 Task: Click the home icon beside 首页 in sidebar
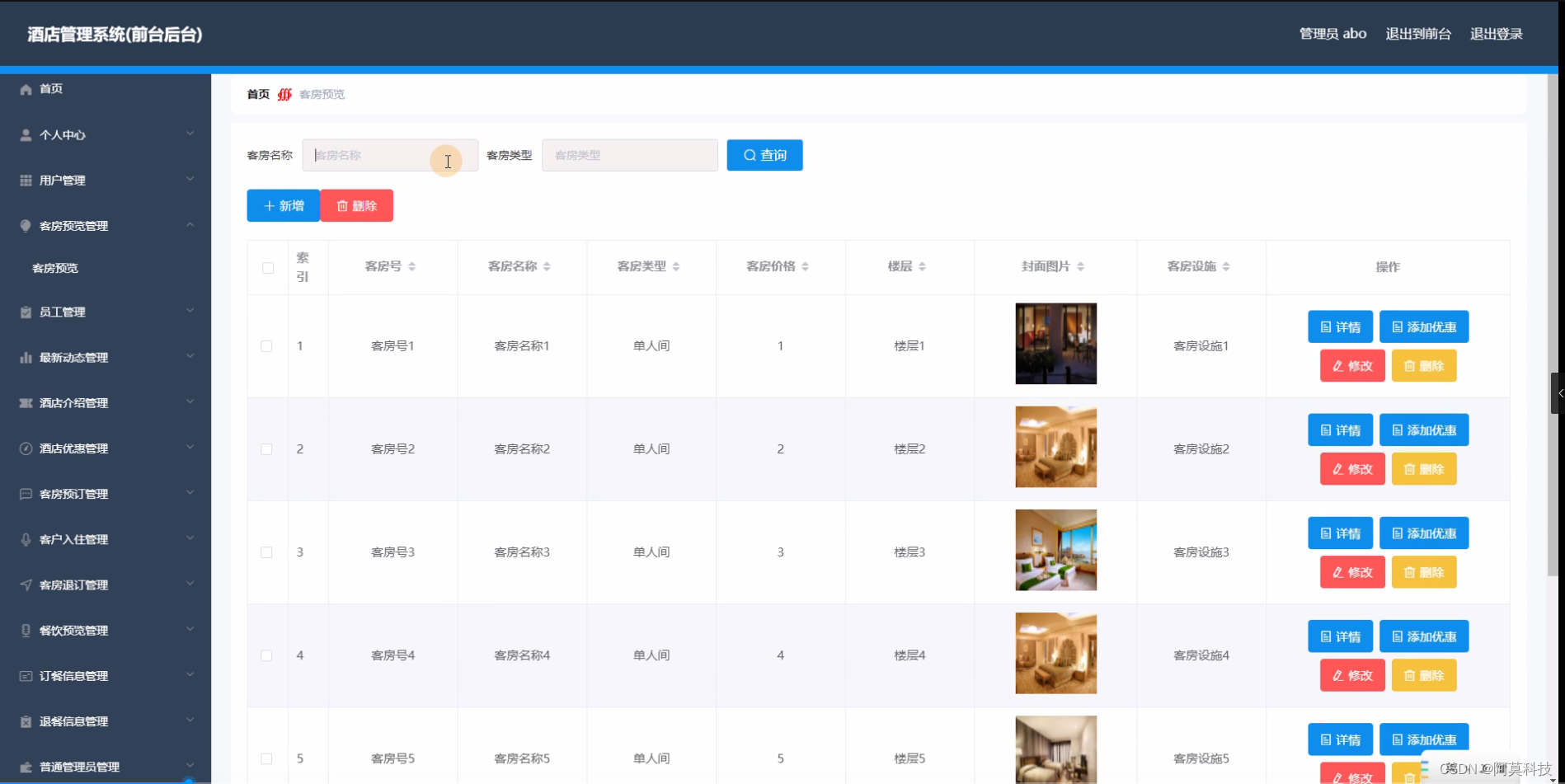click(x=26, y=89)
